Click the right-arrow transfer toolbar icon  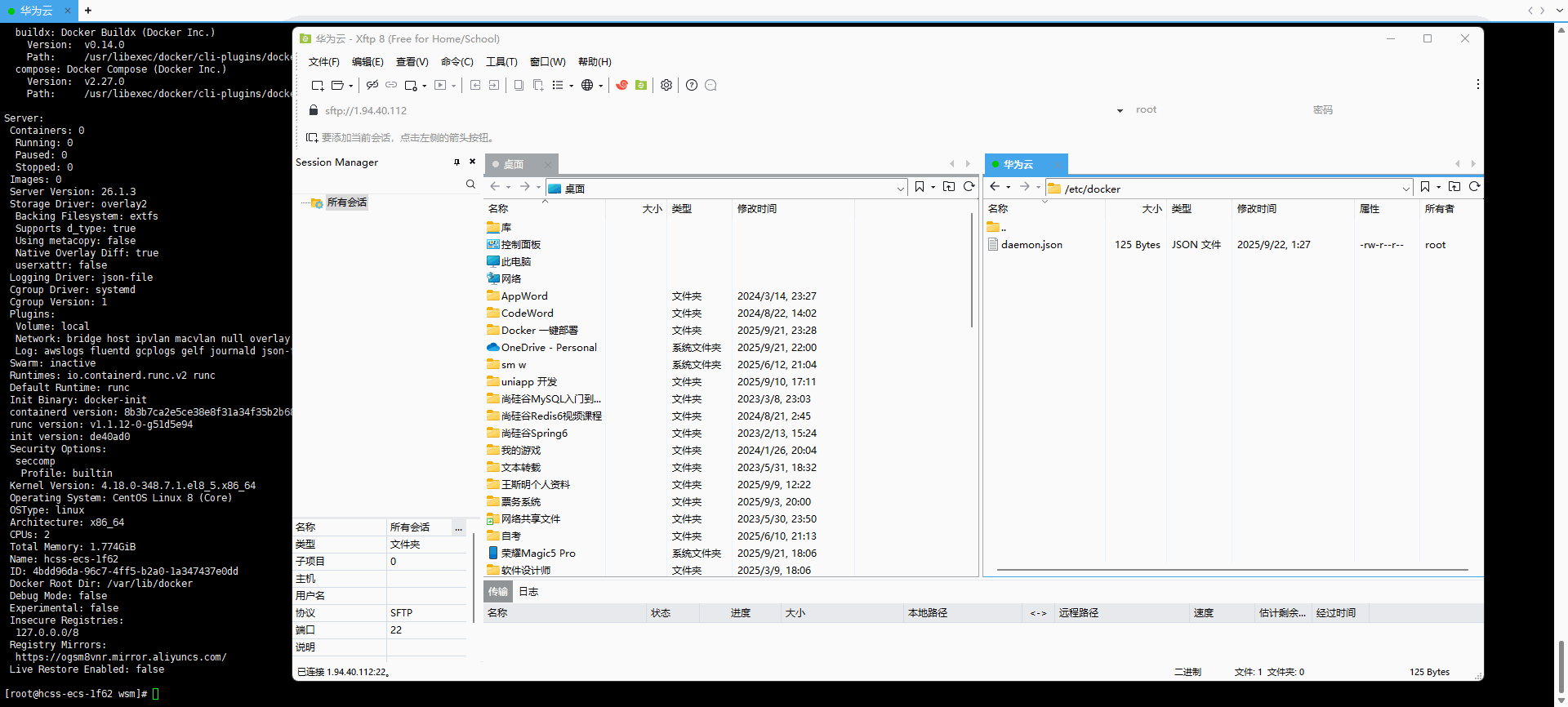494,85
